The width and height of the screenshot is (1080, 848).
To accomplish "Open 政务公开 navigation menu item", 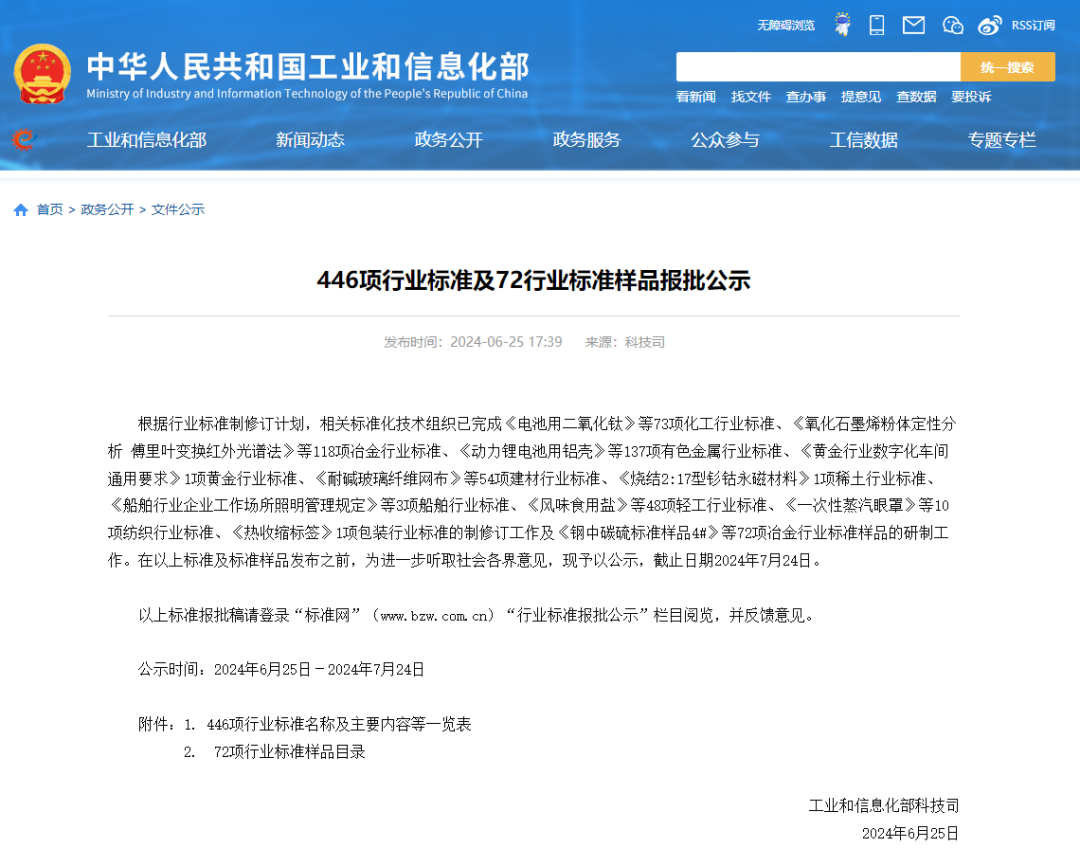I will [448, 140].
